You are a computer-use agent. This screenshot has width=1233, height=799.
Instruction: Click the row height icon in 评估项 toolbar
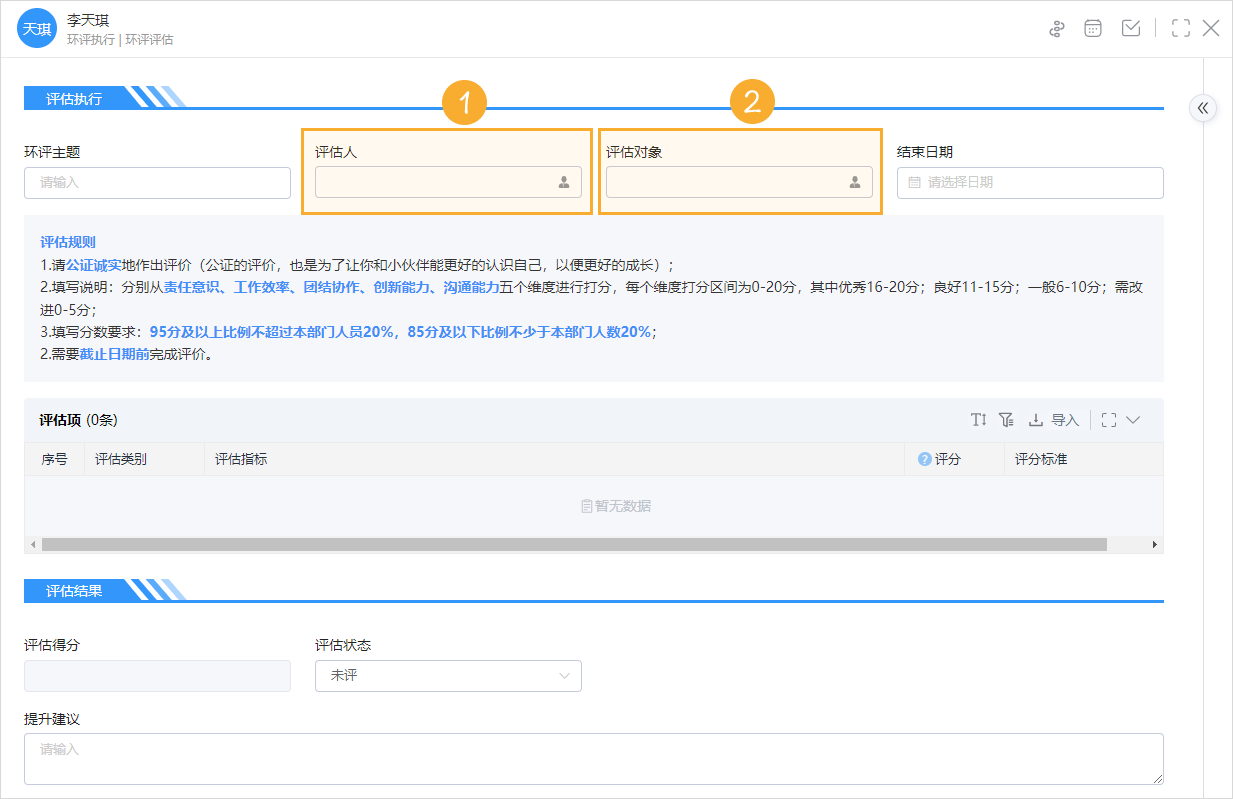click(978, 419)
